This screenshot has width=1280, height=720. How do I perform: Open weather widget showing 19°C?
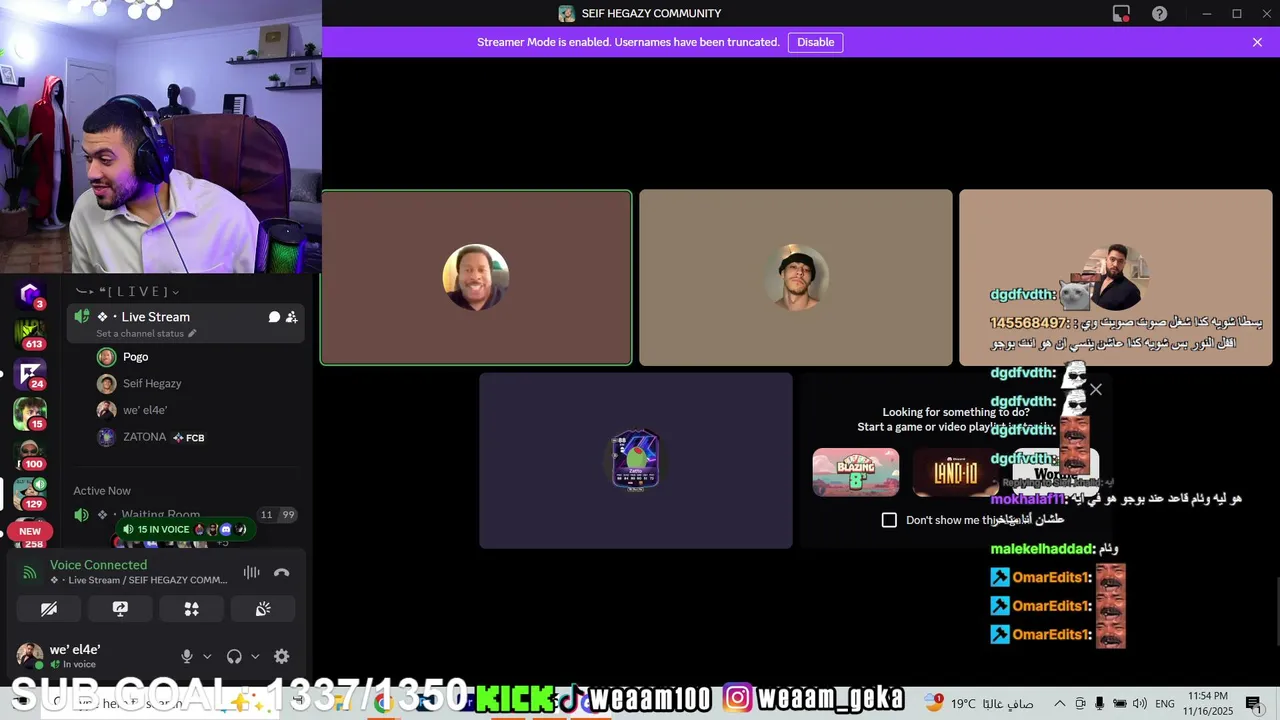[979, 704]
